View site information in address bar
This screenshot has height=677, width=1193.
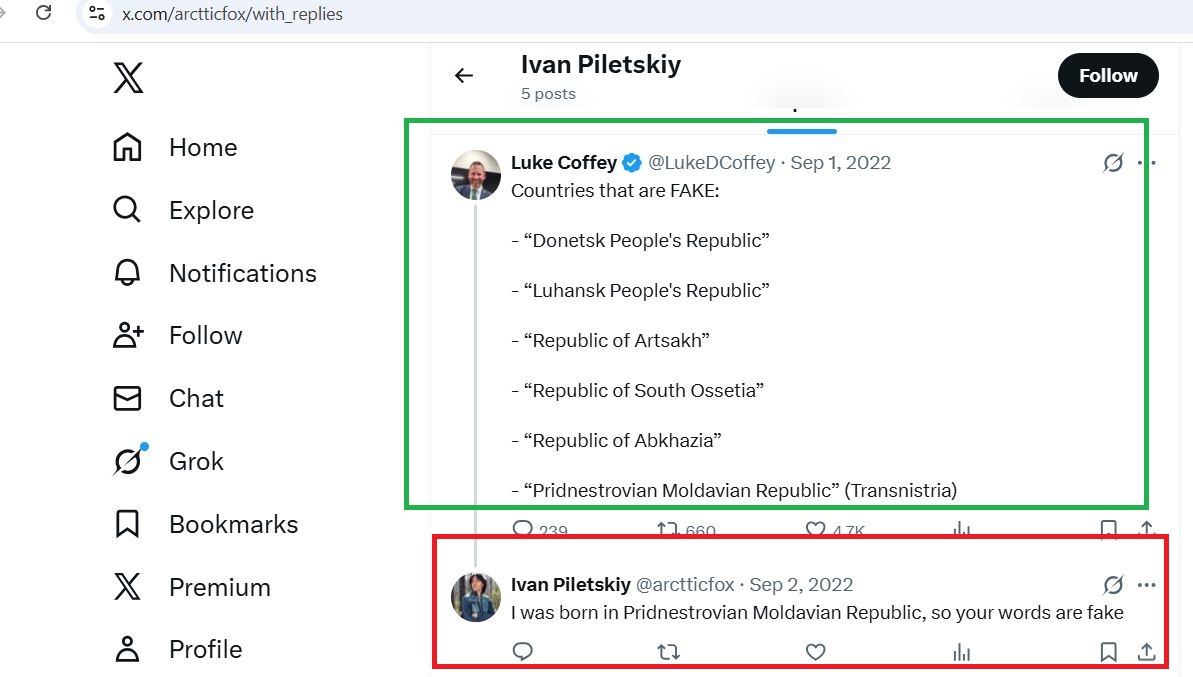click(x=96, y=13)
